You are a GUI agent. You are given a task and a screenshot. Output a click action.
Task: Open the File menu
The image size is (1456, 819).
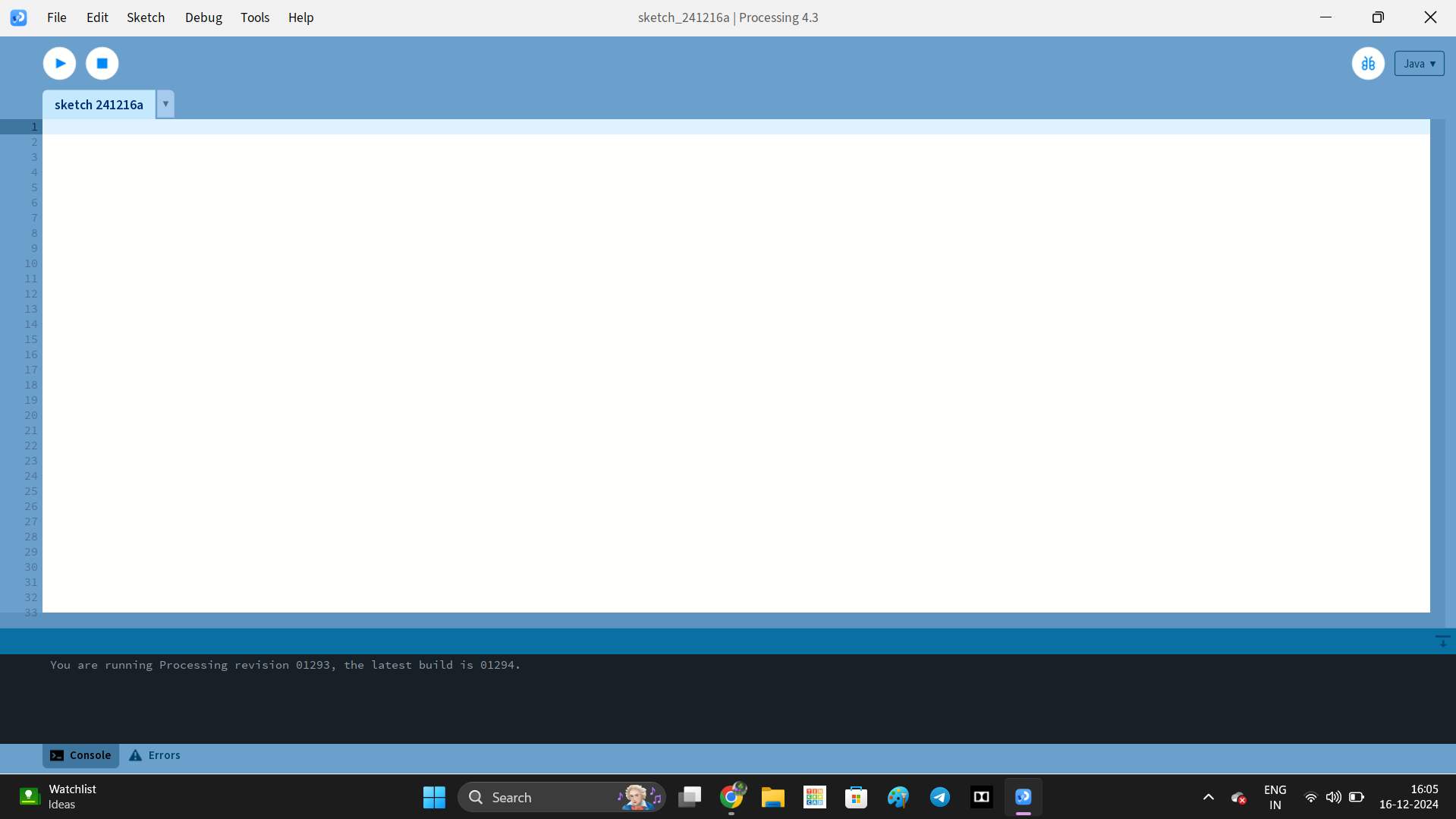coord(57,17)
